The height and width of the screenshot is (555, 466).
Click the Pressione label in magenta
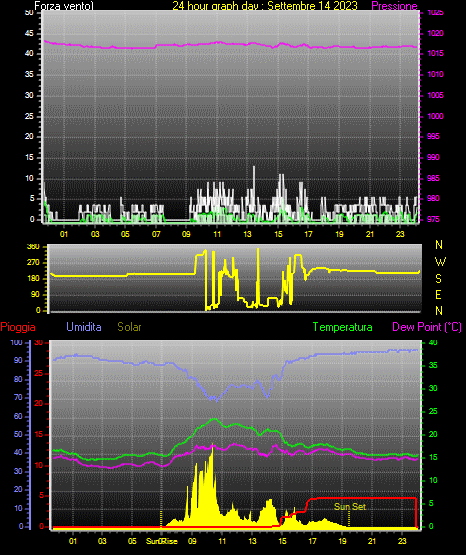[x=394, y=6]
